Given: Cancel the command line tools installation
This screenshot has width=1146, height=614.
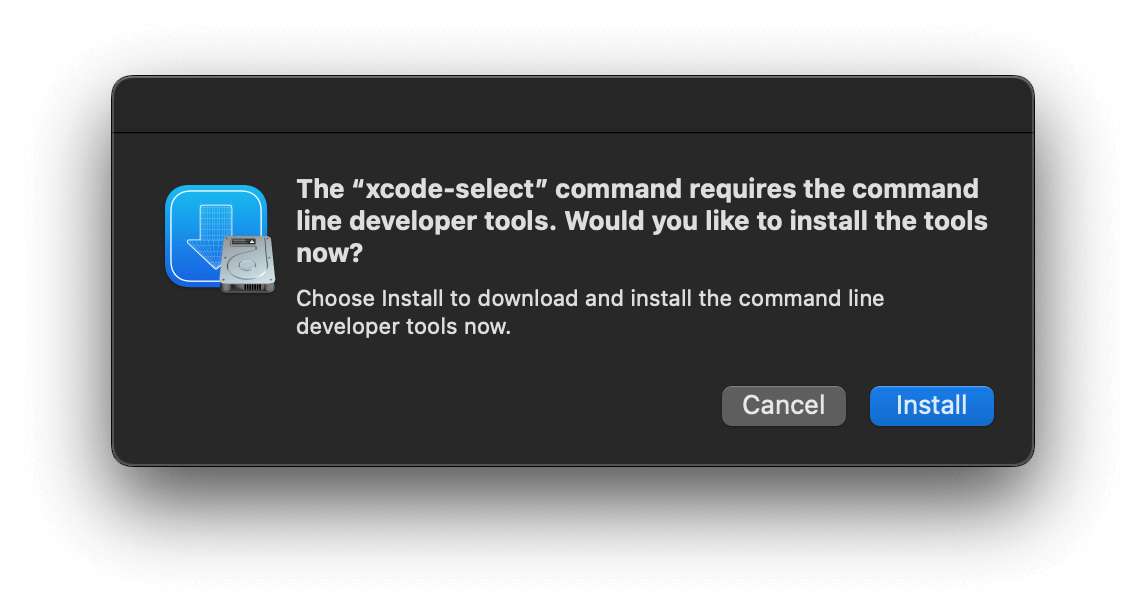Looking at the screenshot, I should tap(783, 405).
